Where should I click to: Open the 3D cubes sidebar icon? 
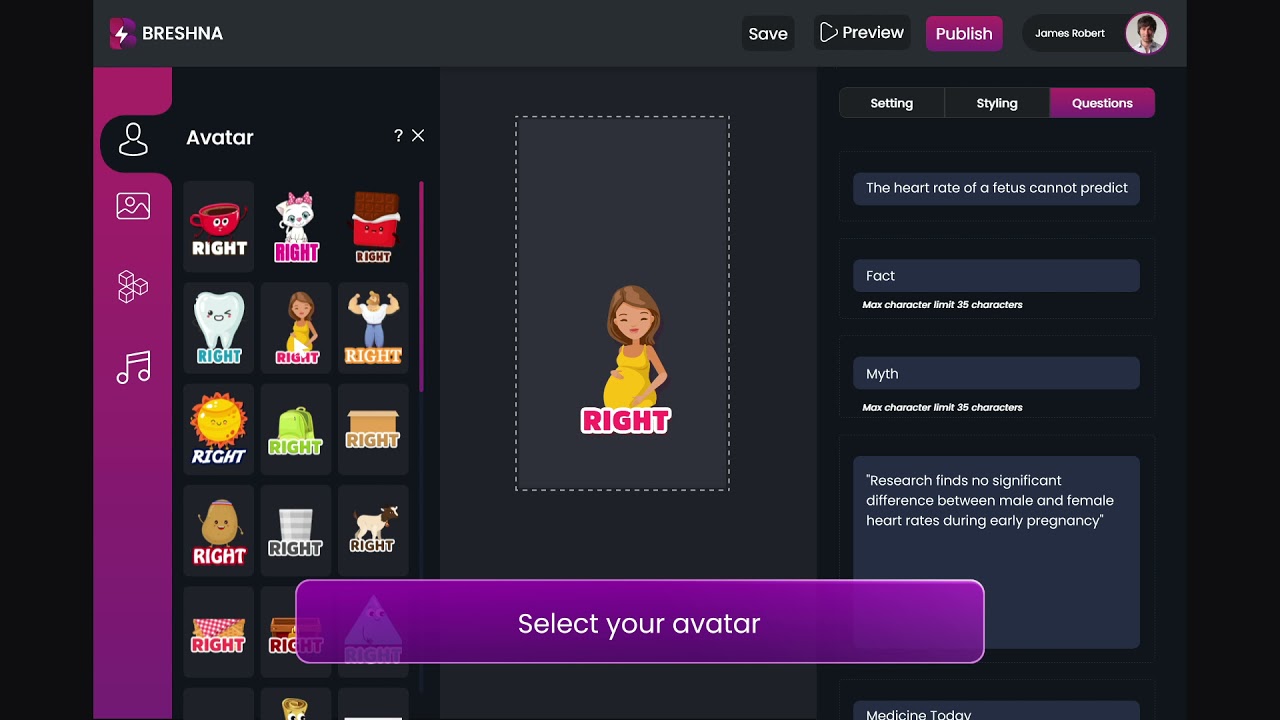[x=133, y=287]
